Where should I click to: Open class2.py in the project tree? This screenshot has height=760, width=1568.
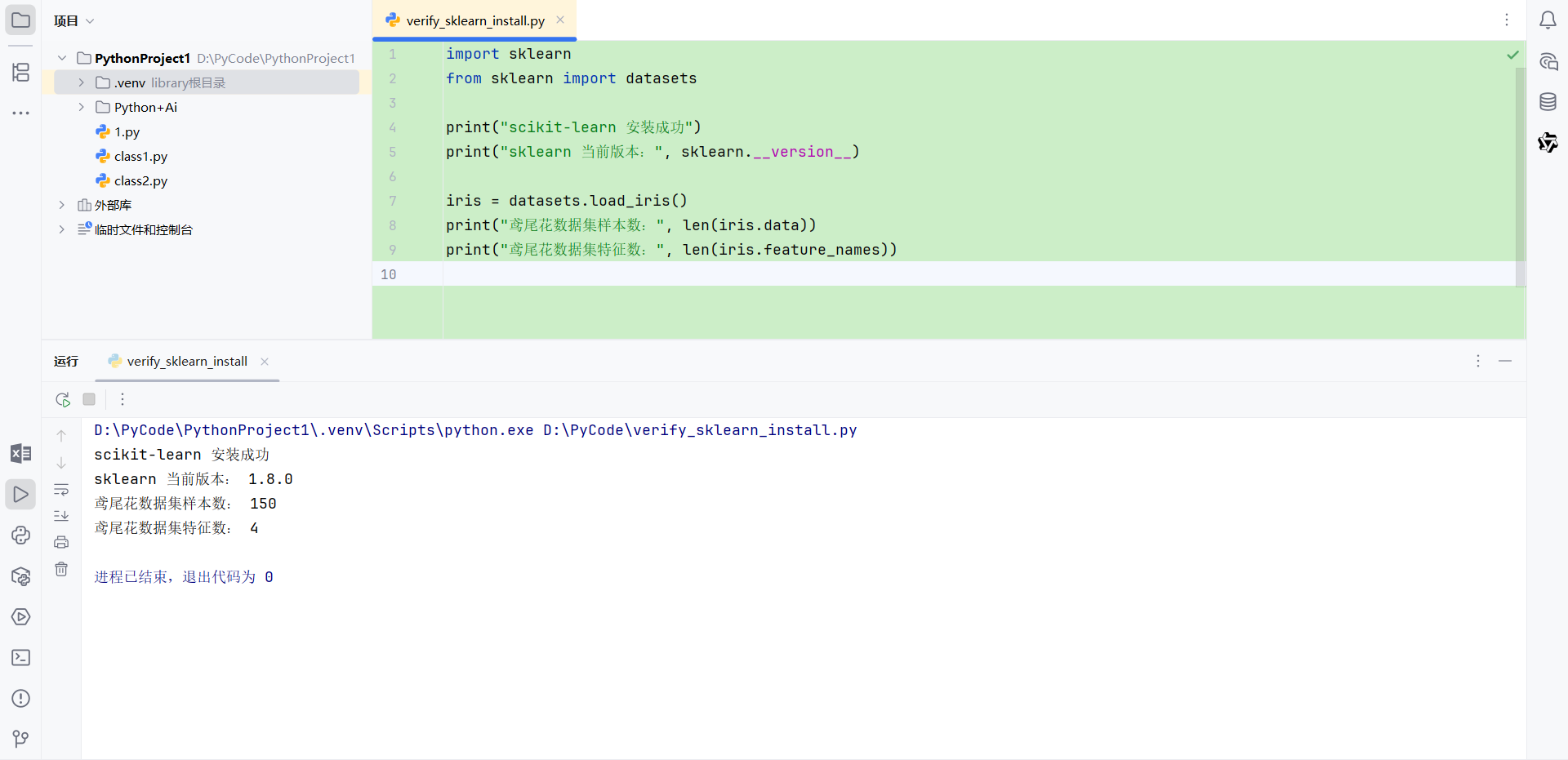[140, 180]
